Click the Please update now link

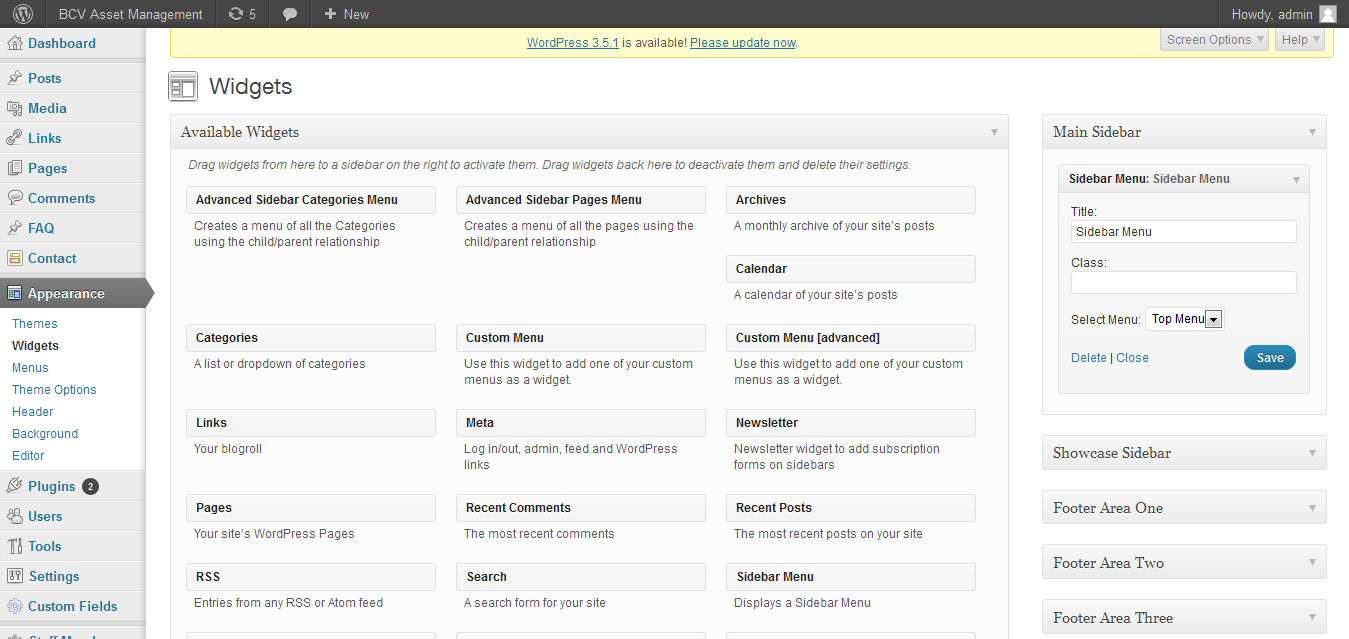[743, 43]
